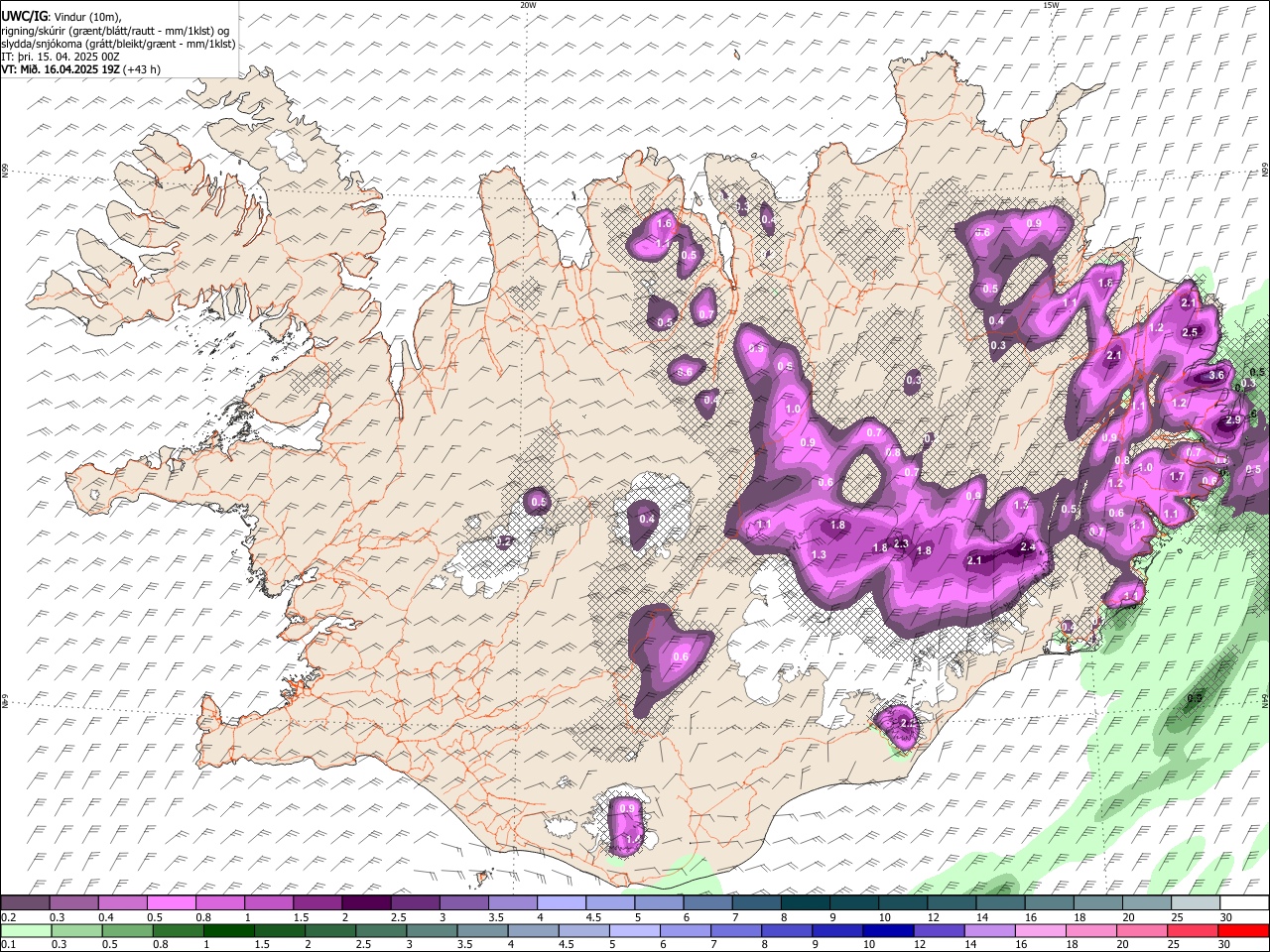Pick the purple snow swatch between 0.2 and 0.3

25,903
